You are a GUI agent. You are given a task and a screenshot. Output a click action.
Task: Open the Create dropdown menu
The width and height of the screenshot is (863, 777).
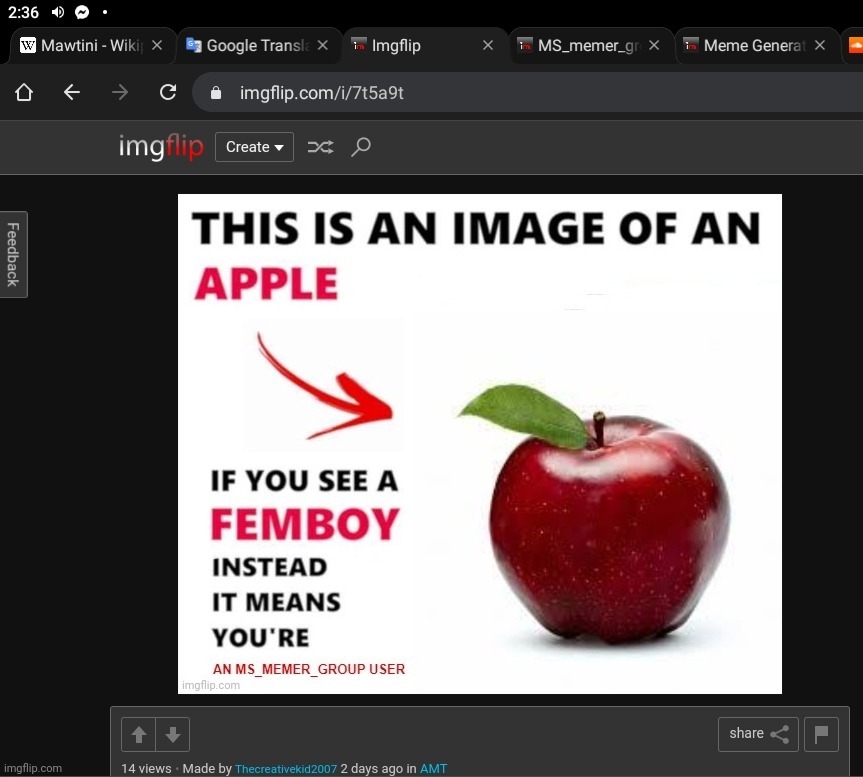[254, 147]
